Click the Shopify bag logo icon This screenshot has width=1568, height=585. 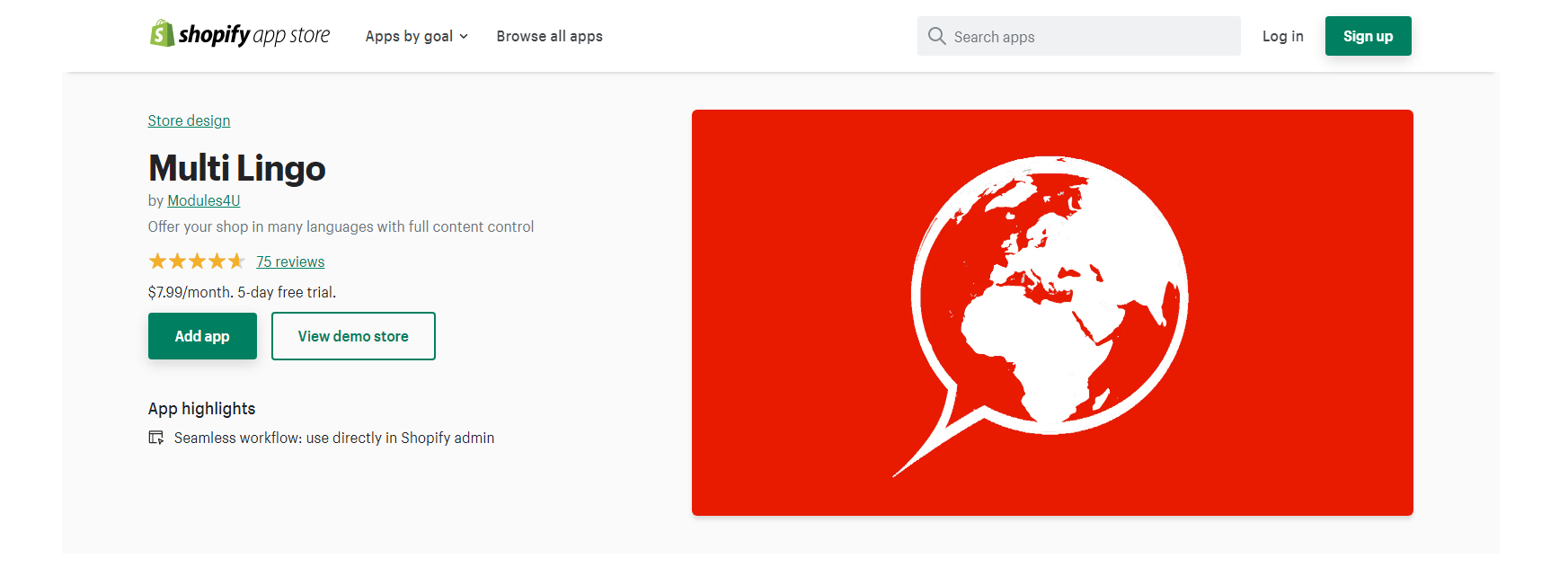pos(162,34)
